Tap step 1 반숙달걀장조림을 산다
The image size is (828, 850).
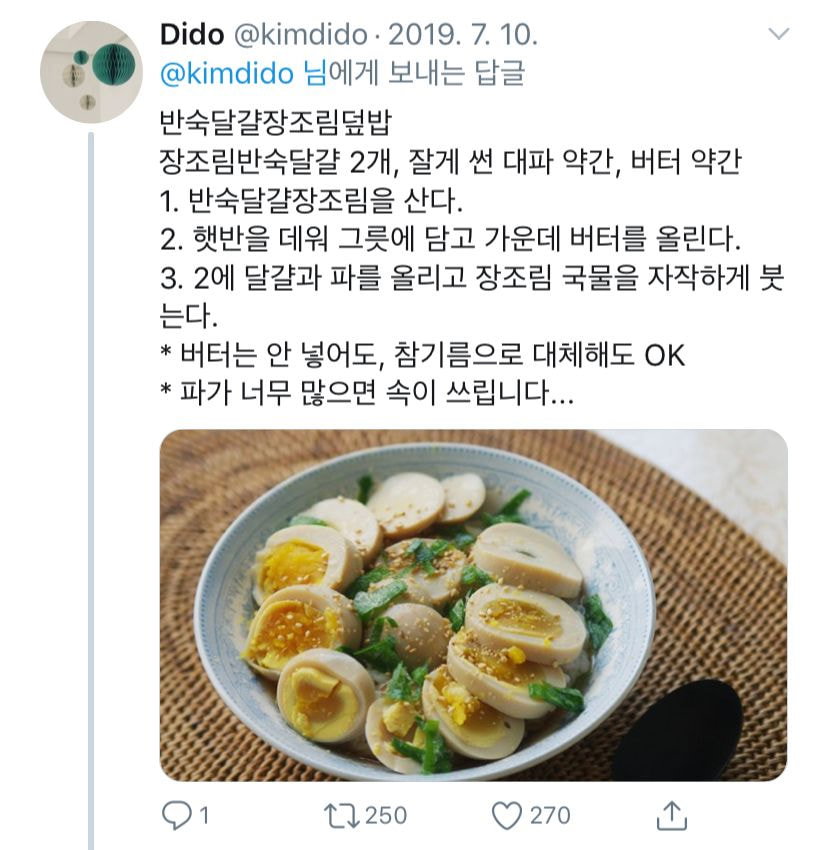coord(311,200)
